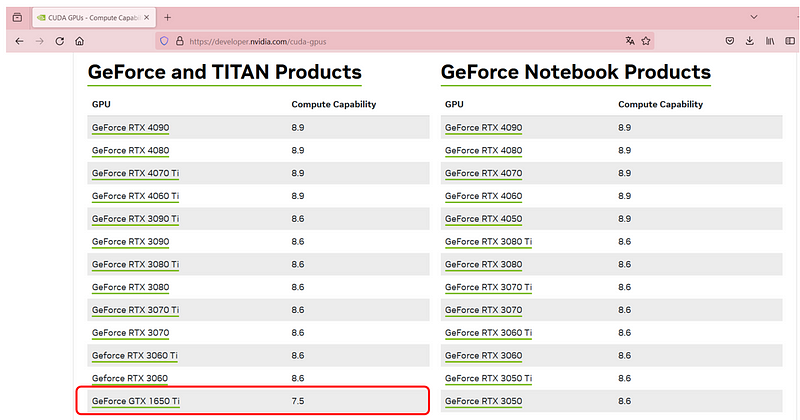Reload the page with refresh icon
Image resolution: width=800 pixels, height=420 pixels.
click(60, 41)
